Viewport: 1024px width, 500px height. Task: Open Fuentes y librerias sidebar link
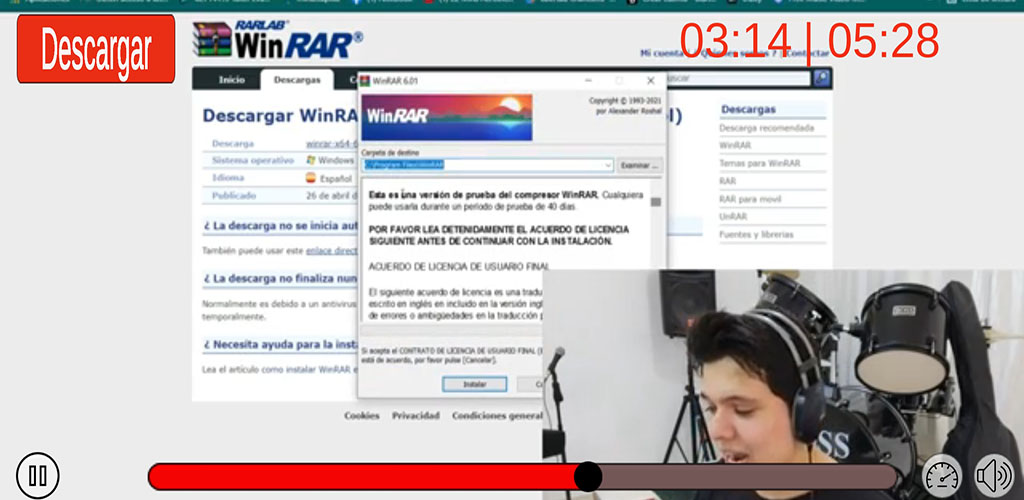(x=756, y=234)
